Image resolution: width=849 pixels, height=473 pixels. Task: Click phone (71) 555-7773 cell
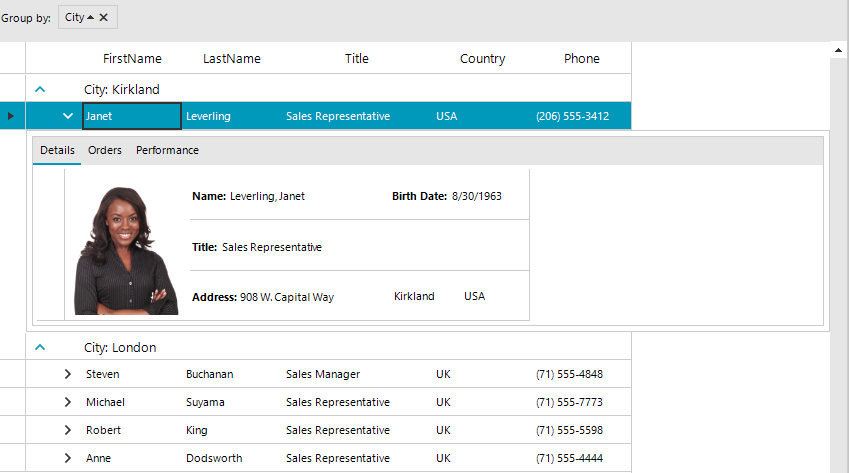coord(582,402)
